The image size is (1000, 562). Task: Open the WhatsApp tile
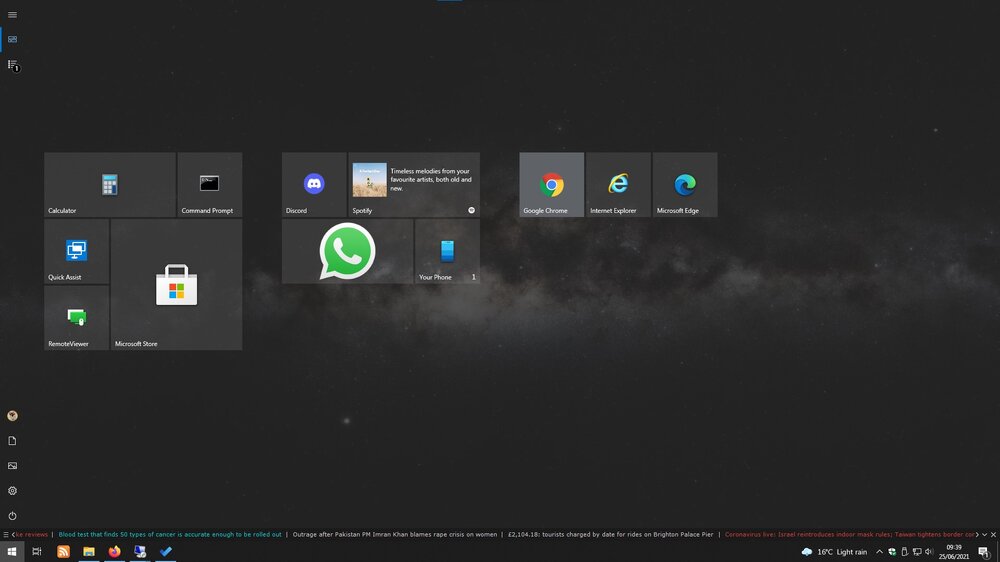(348, 251)
